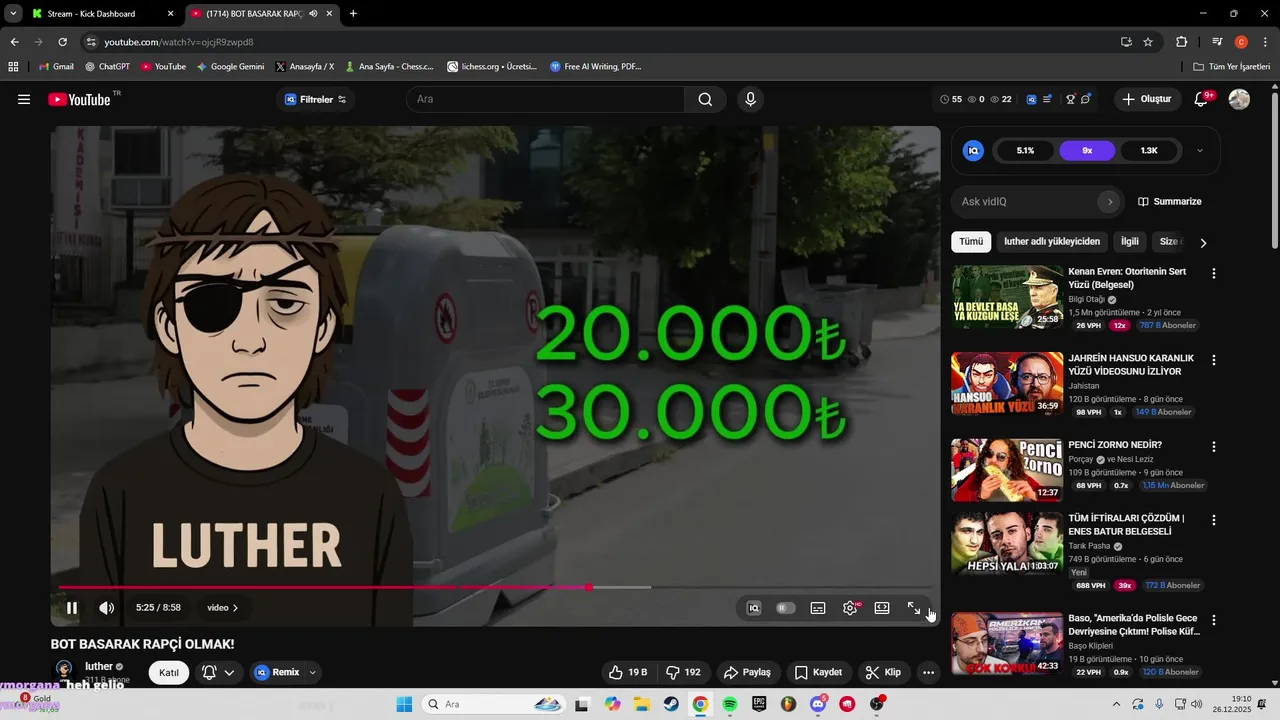Open a new browser tab

tap(353, 14)
